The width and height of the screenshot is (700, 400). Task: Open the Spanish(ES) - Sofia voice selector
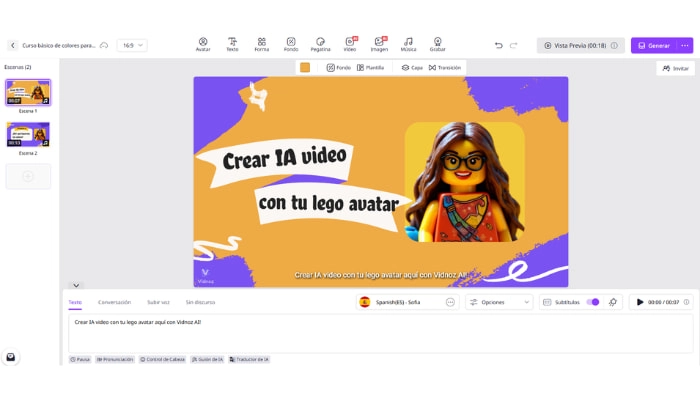tap(407, 302)
